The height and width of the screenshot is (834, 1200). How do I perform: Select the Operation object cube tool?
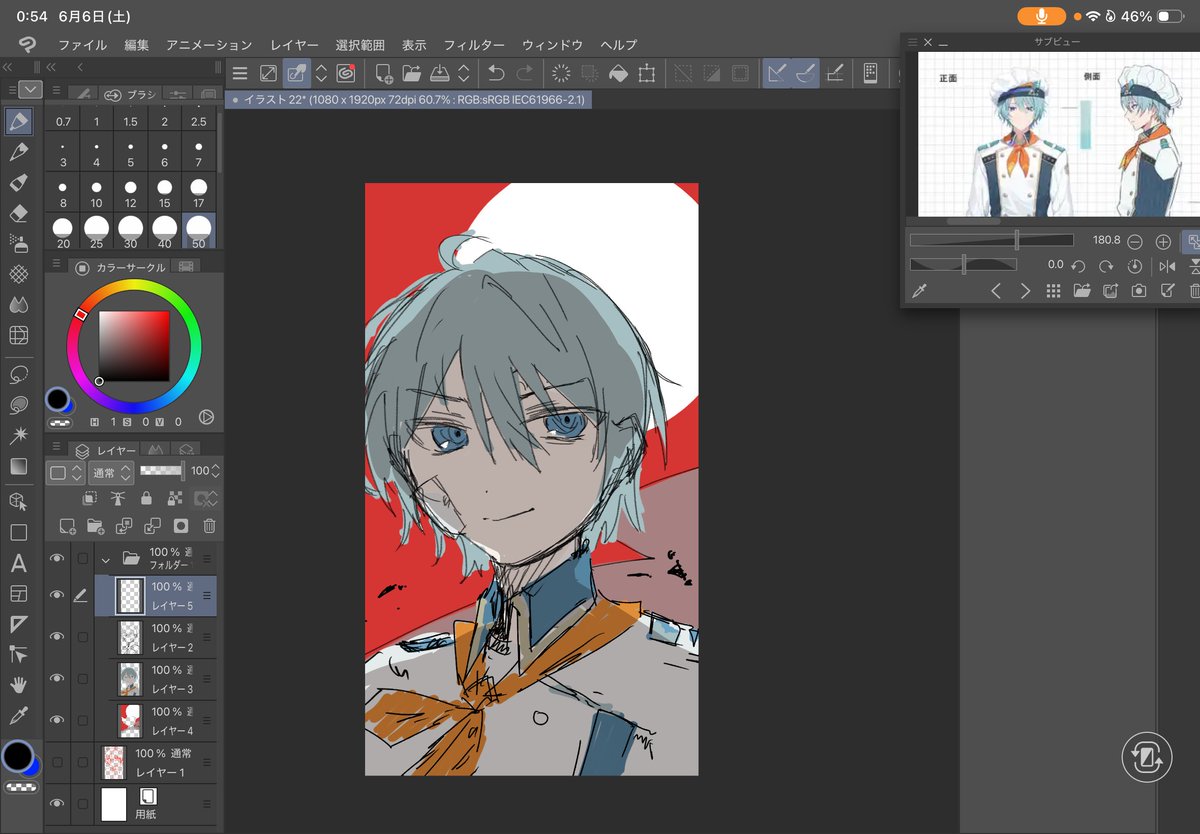pos(19,500)
